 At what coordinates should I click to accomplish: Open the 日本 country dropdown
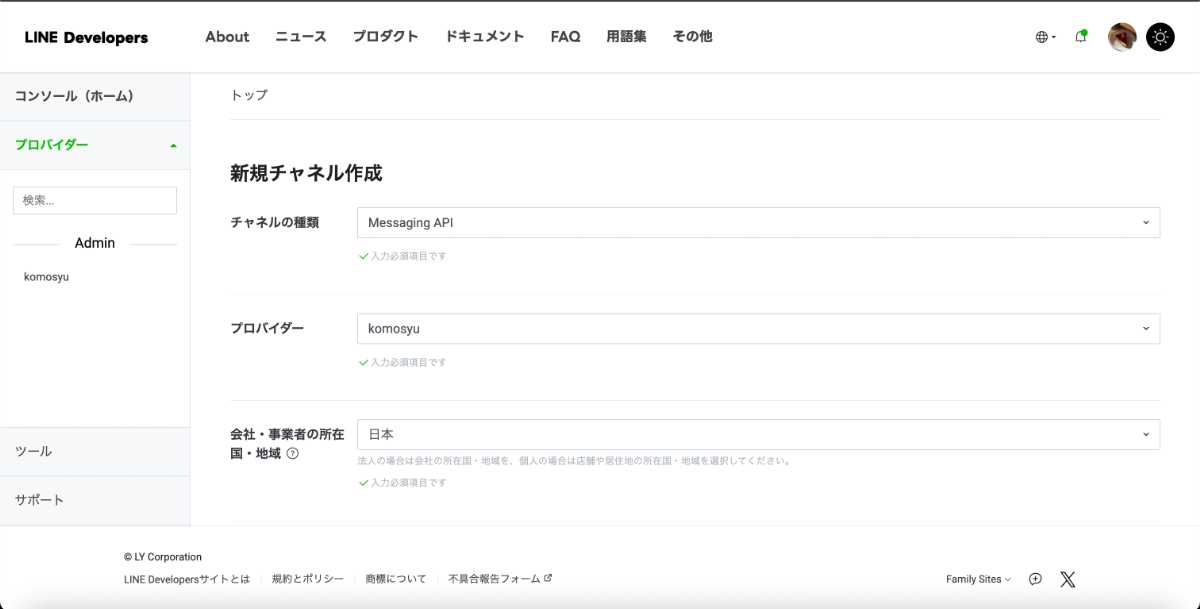pos(758,434)
